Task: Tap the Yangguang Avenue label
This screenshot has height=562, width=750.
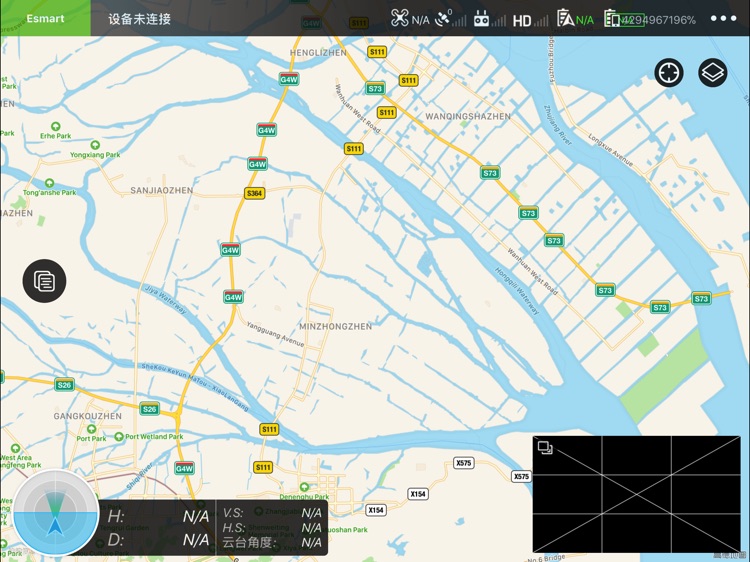Action: coord(275,334)
